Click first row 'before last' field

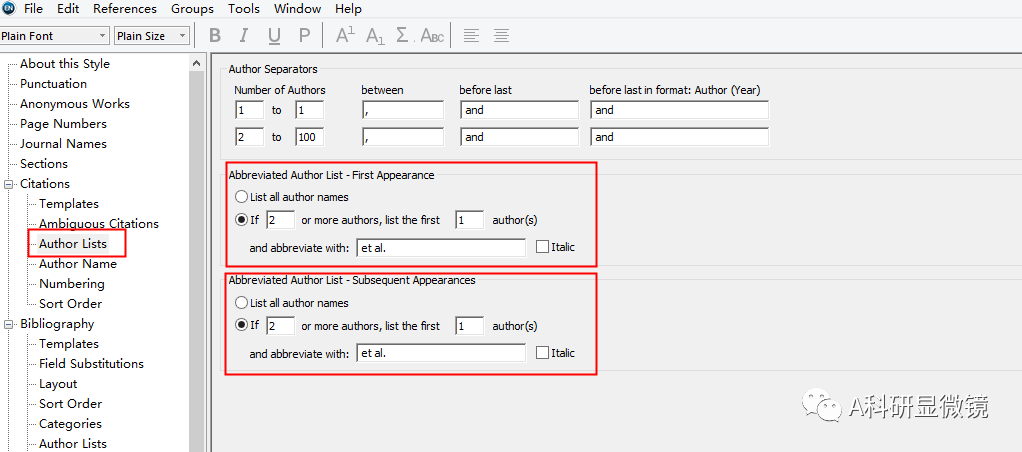click(519, 110)
